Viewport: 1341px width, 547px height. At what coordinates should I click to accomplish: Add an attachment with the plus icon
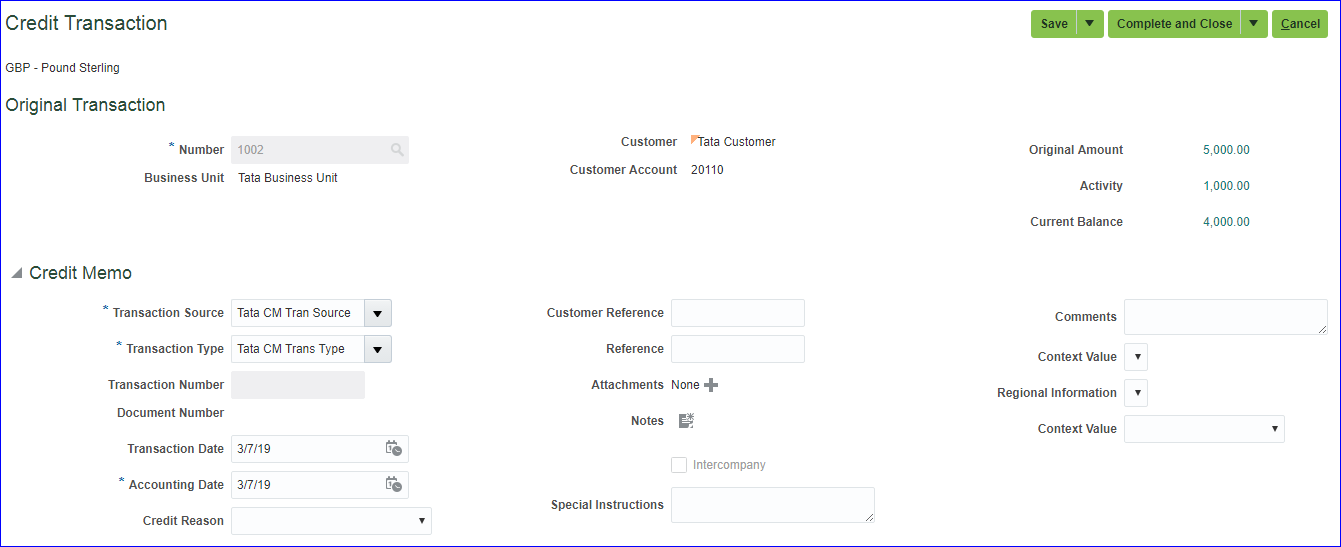(711, 385)
